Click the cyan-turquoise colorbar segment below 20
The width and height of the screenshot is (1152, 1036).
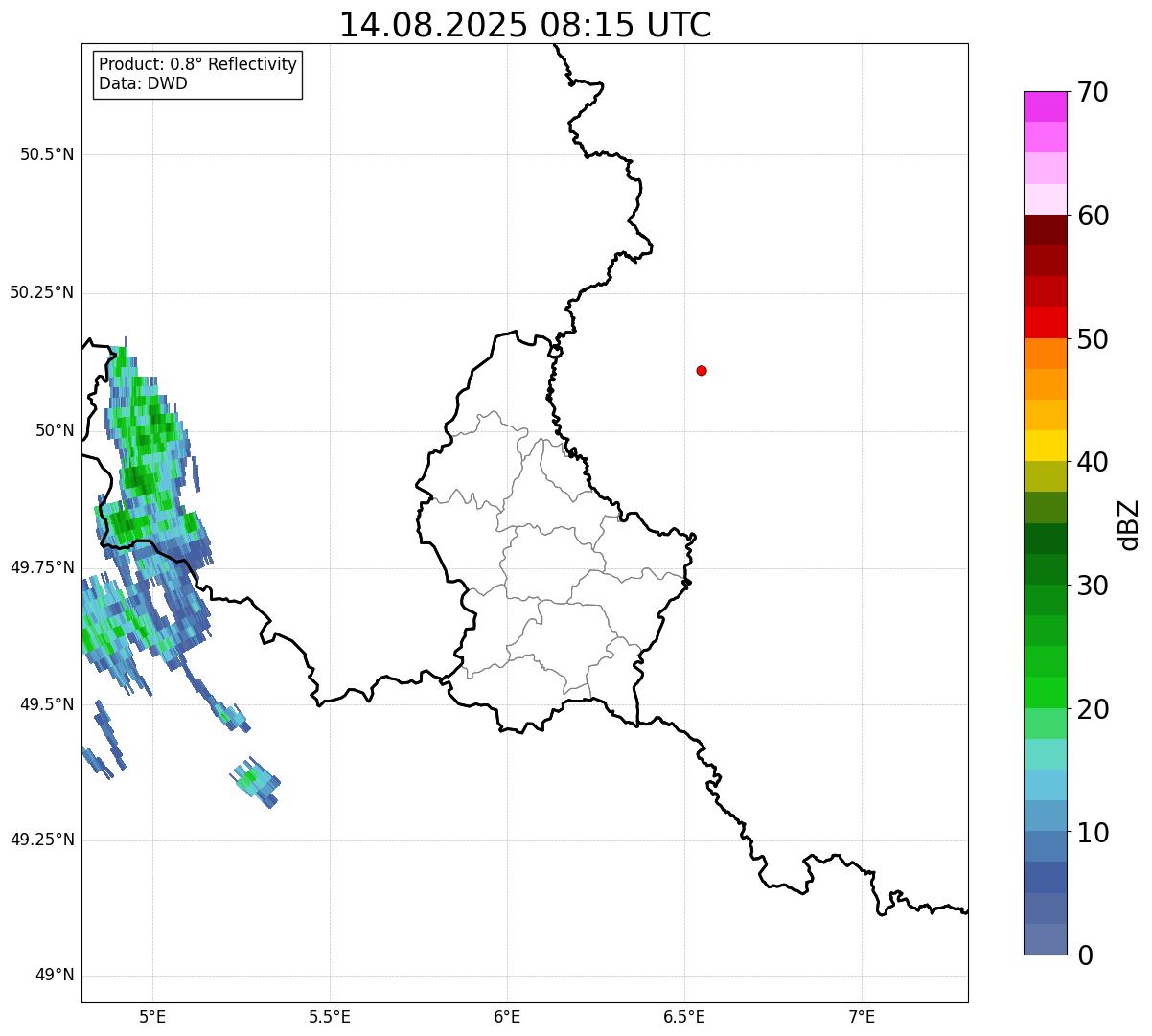1046,754
